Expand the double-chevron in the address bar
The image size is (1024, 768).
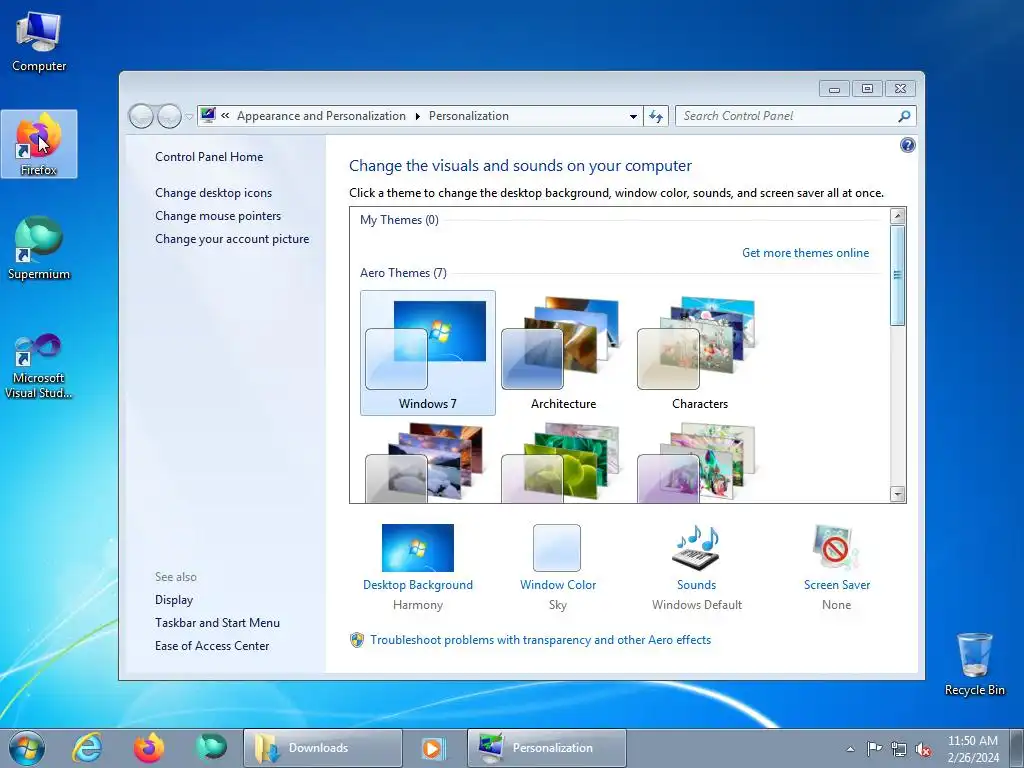coord(225,116)
